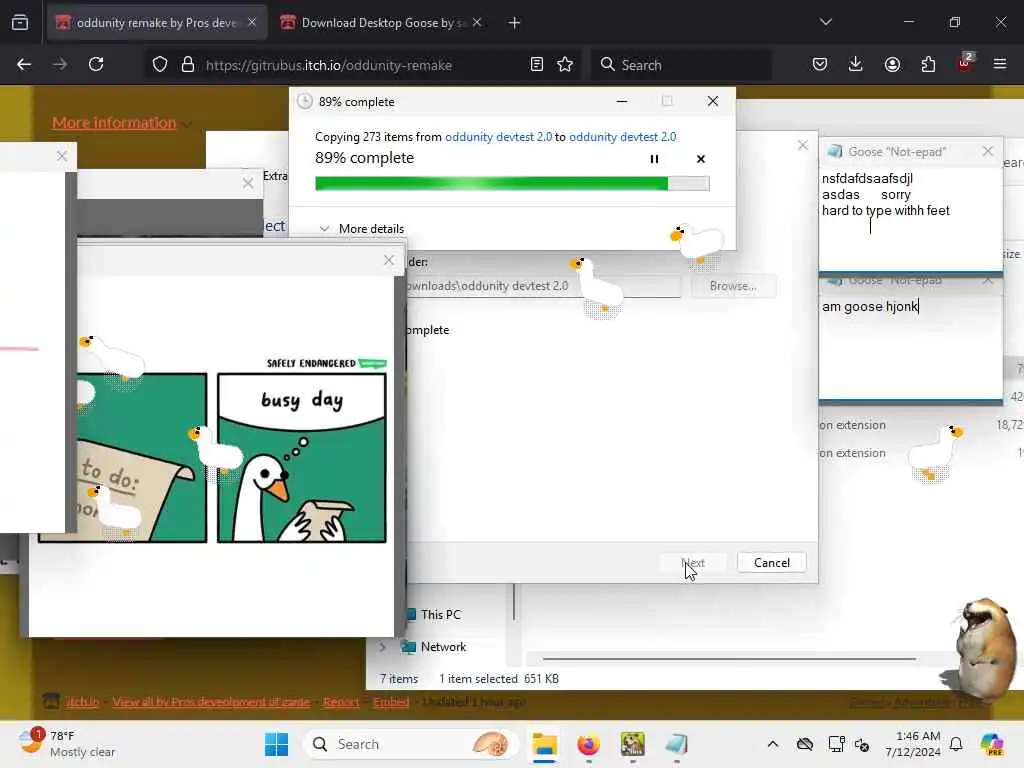Click the Firefox back arrow
Image resolution: width=1024 pixels, height=768 pixels.
point(24,64)
